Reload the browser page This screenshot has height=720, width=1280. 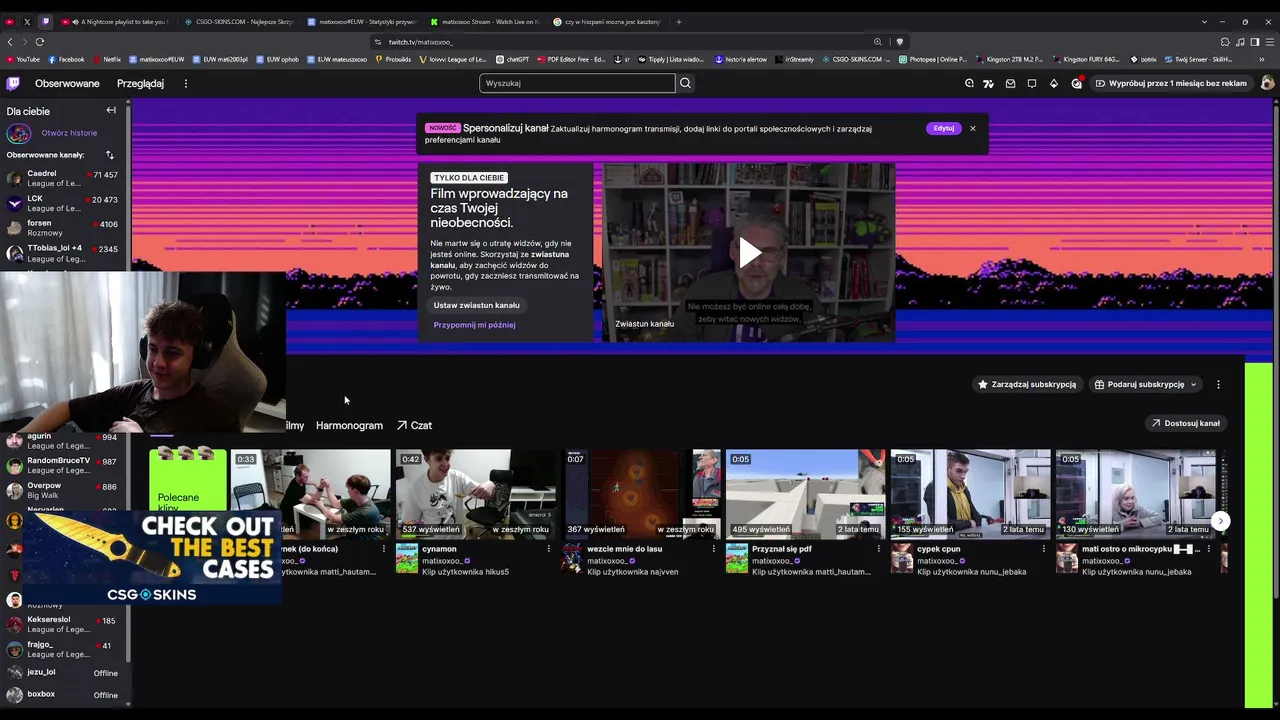(39, 42)
